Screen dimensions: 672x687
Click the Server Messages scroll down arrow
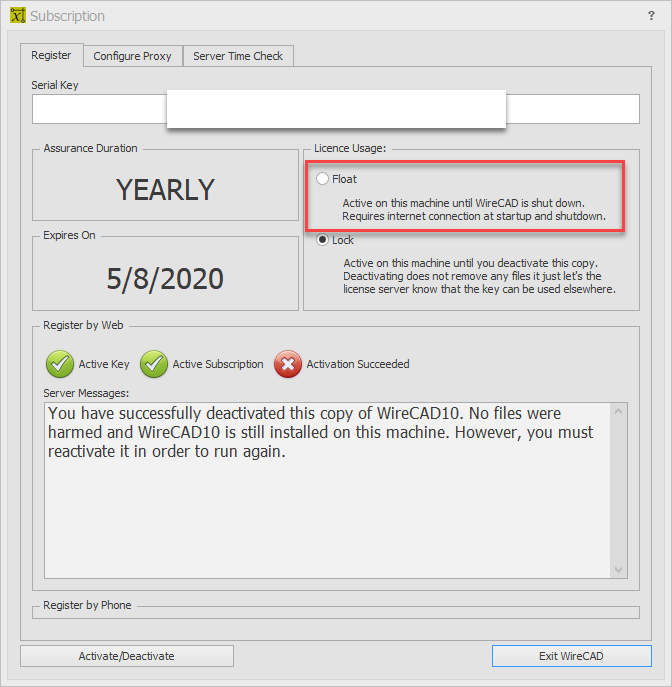pyautogui.click(x=619, y=570)
